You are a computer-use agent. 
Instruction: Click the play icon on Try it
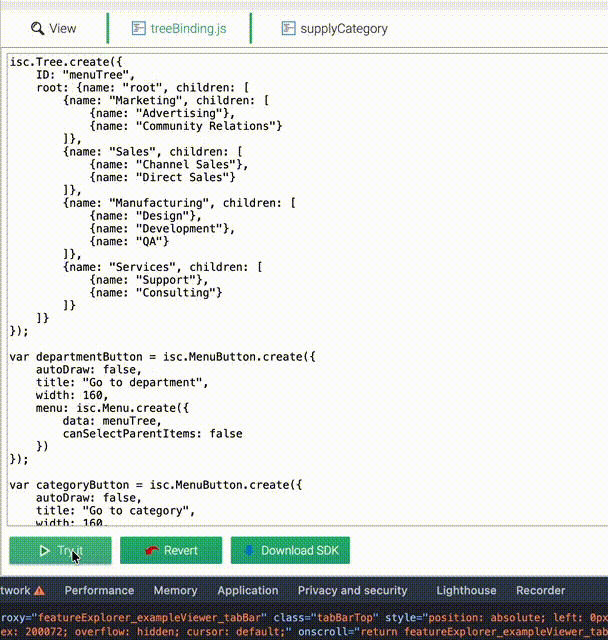tap(44, 550)
